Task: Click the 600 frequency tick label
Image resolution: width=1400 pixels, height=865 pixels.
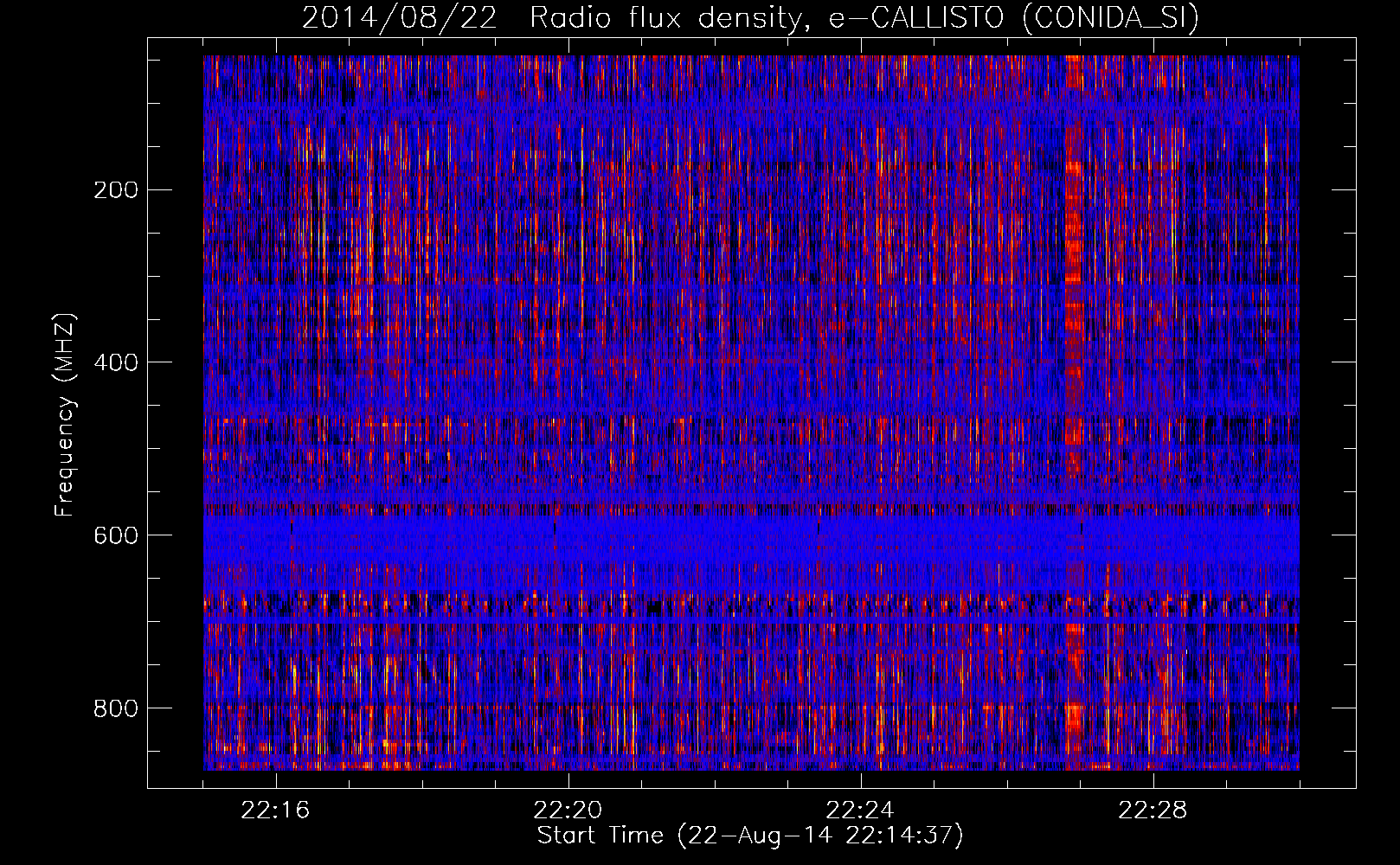Action: pyautogui.click(x=115, y=535)
